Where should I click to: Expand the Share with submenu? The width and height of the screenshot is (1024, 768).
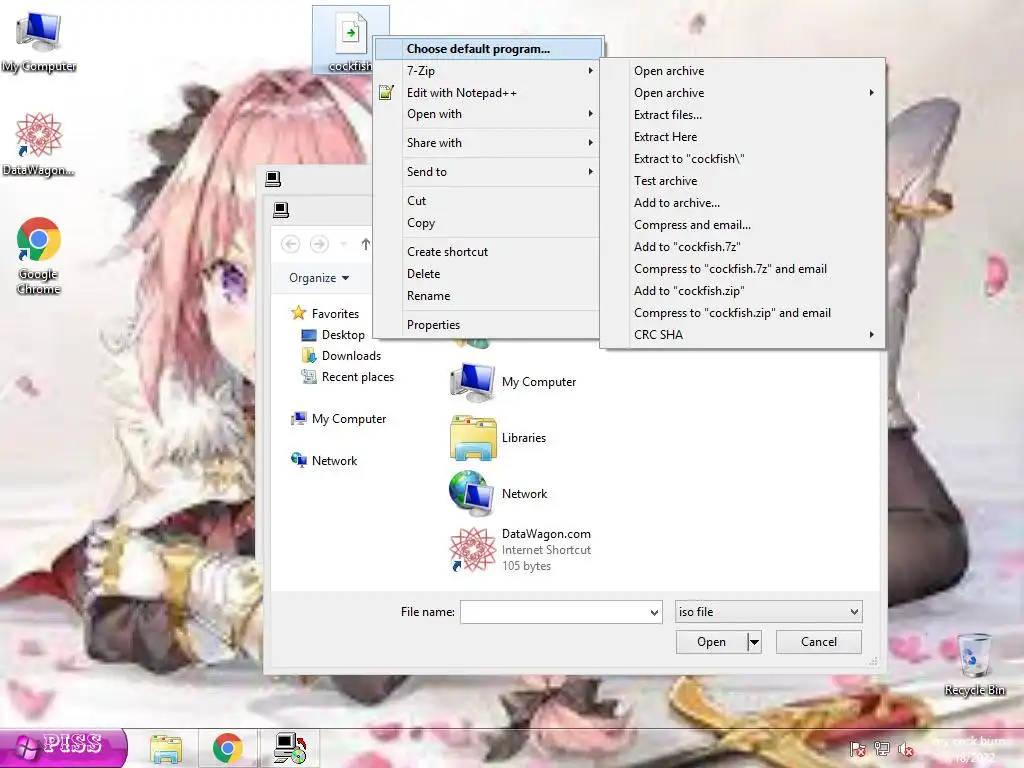click(x=488, y=142)
